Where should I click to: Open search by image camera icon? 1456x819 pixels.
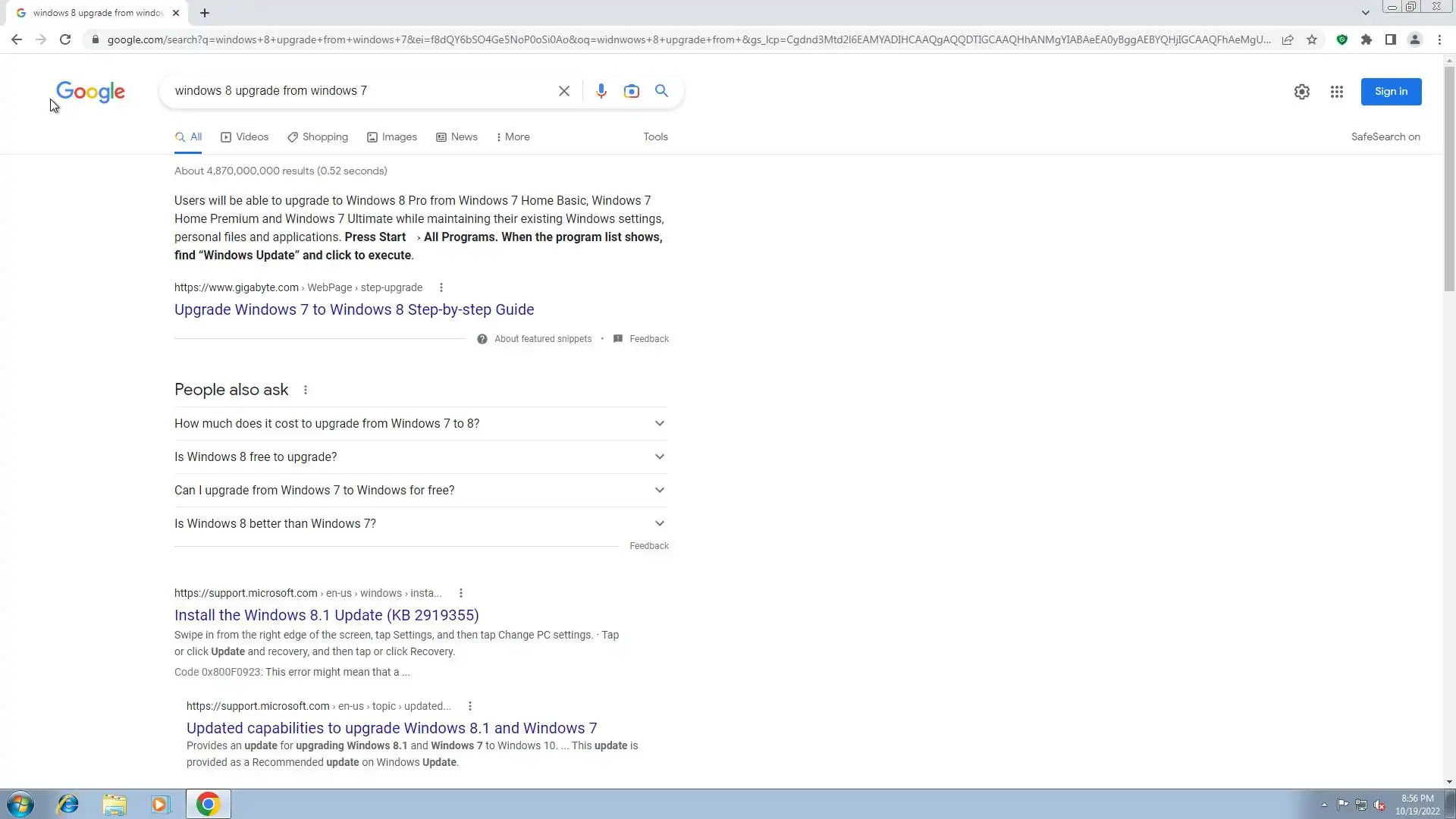[631, 91]
